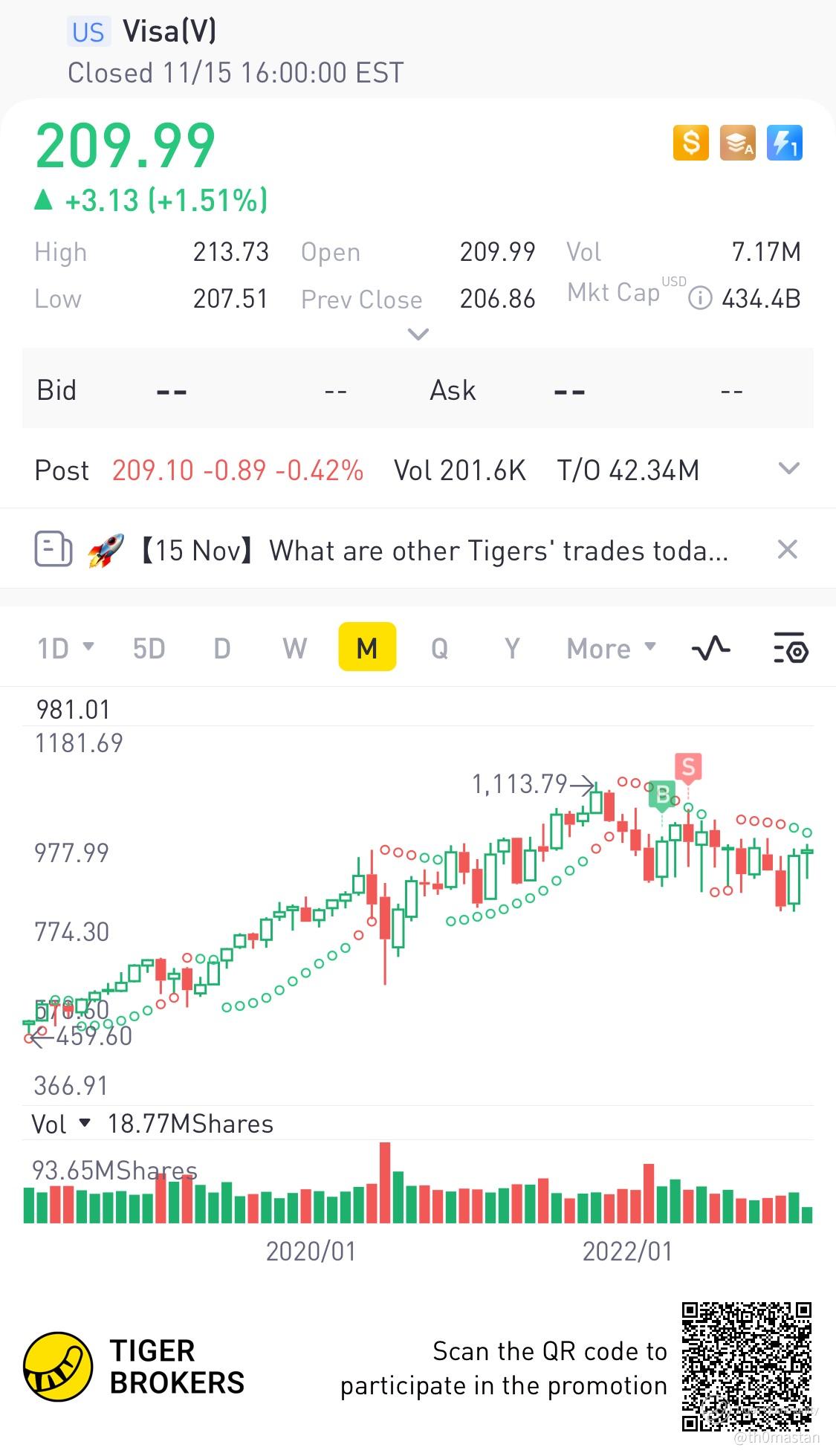The image size is (836, 1456).
Task: Tap the red S sell marker on chart
Action: pos(688,767)
